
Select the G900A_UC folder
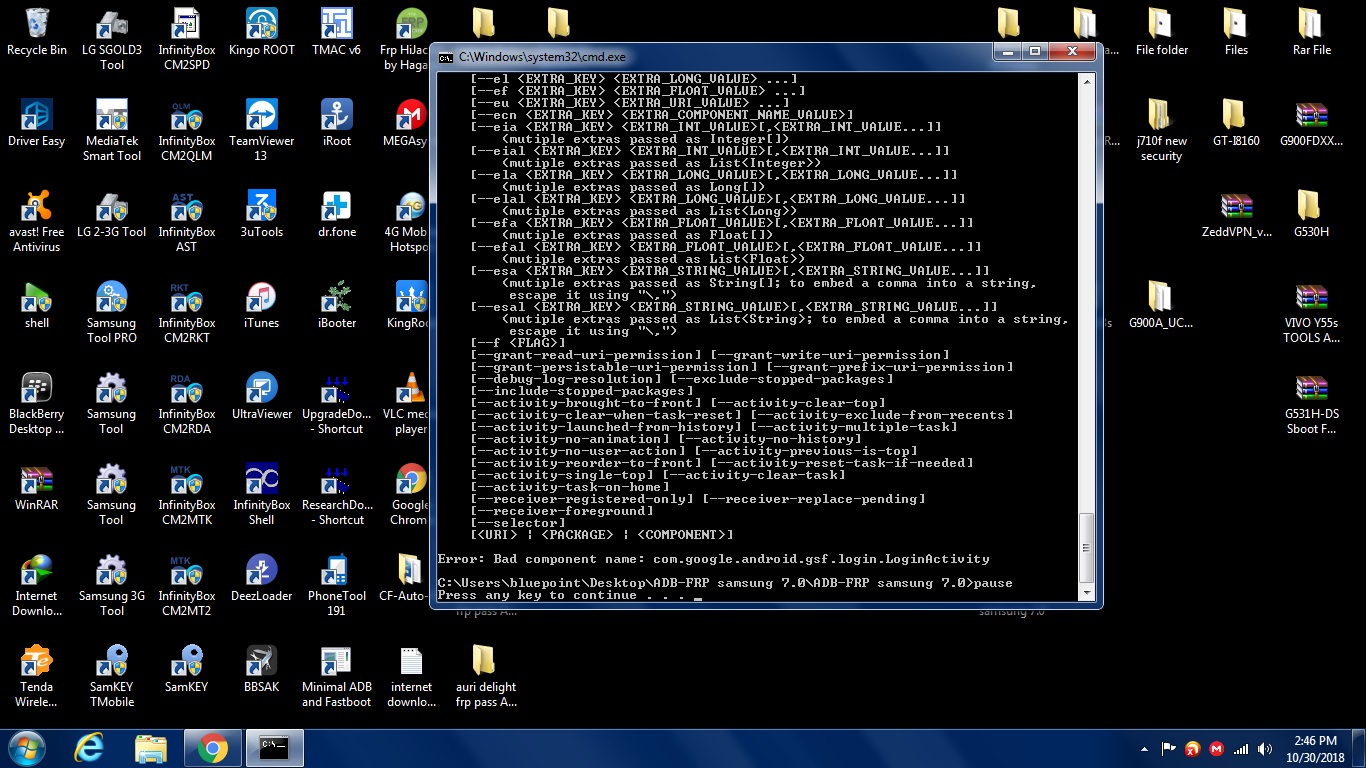pyautogui.click(x=1161, y=305)
